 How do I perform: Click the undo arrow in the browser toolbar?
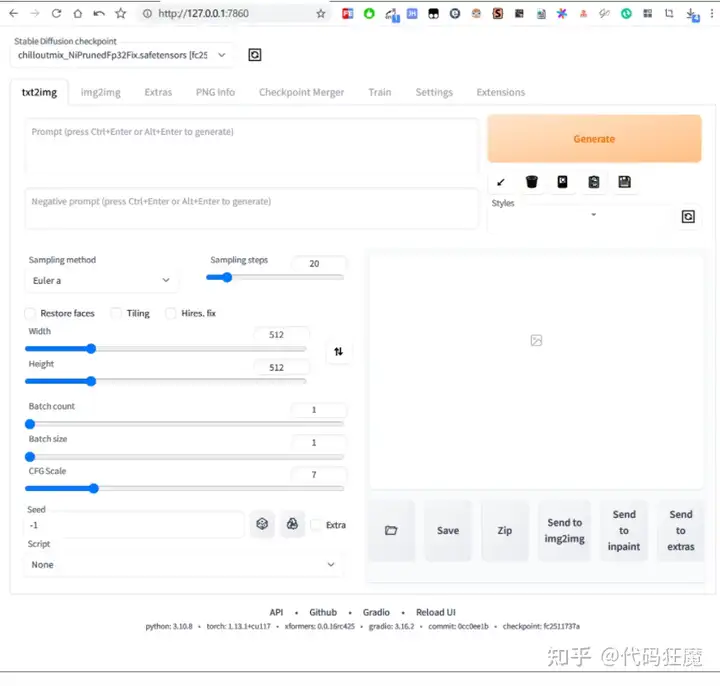[x=99, y=14]
